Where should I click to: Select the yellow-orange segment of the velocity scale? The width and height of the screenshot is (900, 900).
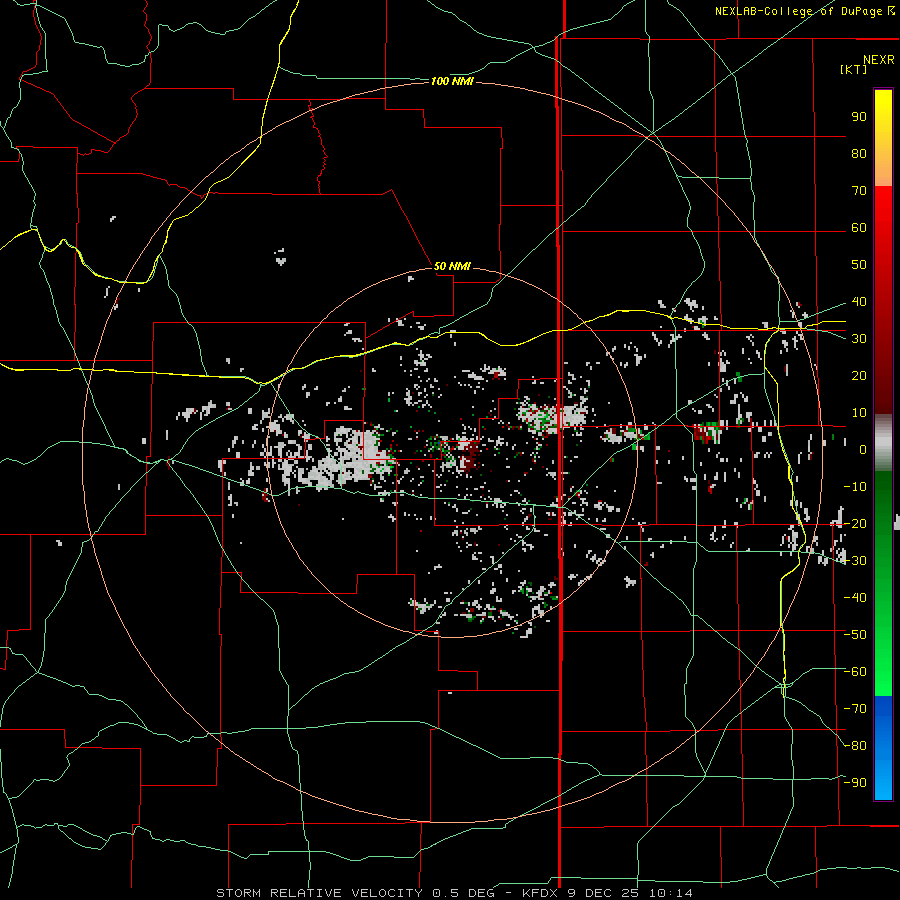[x=883, y=138]
